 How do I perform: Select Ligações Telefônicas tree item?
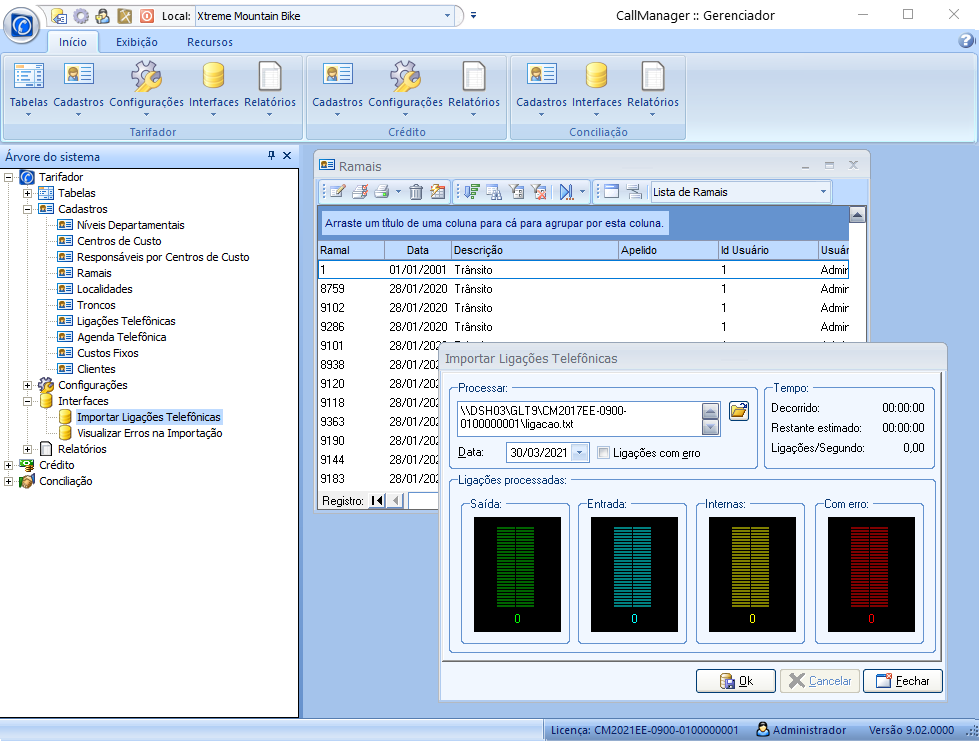click(126, 321)
